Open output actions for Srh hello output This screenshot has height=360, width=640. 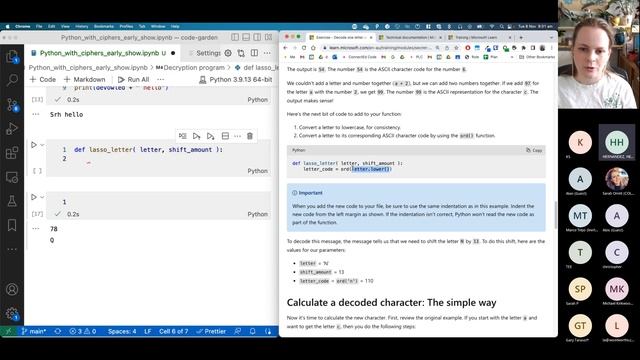[x=36, y=114]
